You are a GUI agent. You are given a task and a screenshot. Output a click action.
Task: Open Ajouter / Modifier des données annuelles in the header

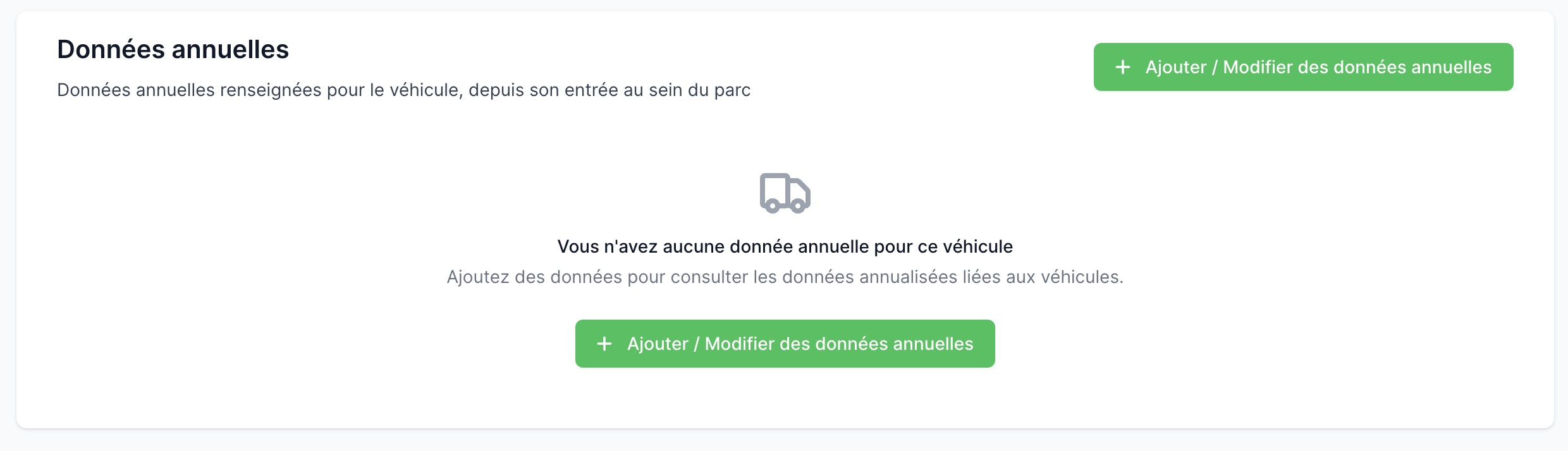point(1304,67)
